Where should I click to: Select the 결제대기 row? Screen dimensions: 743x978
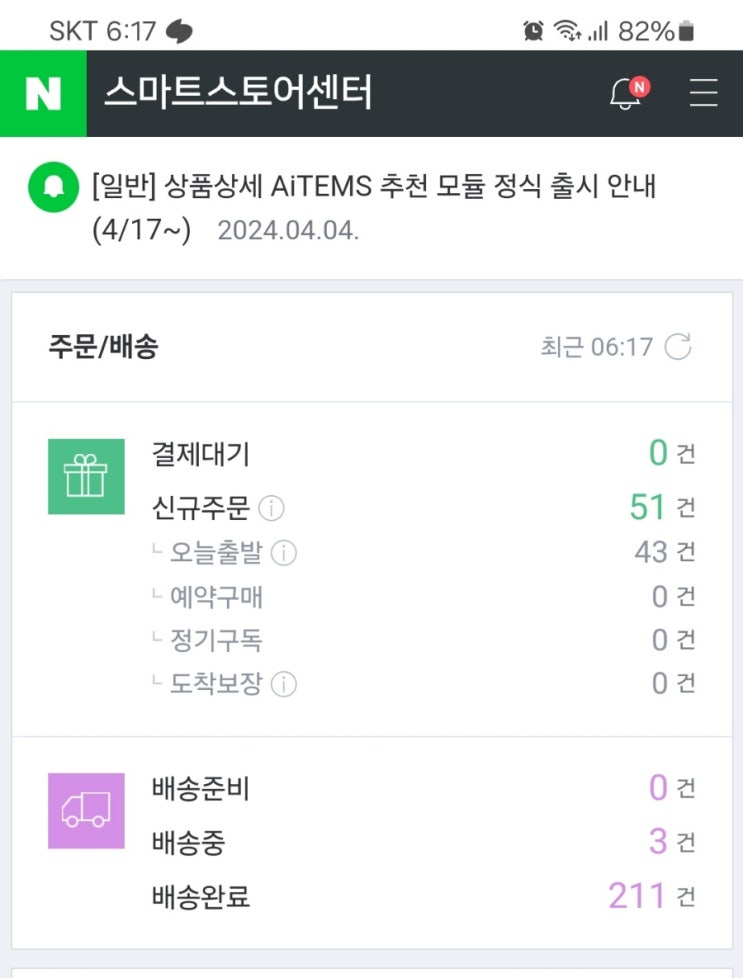(x=201, y=454)
